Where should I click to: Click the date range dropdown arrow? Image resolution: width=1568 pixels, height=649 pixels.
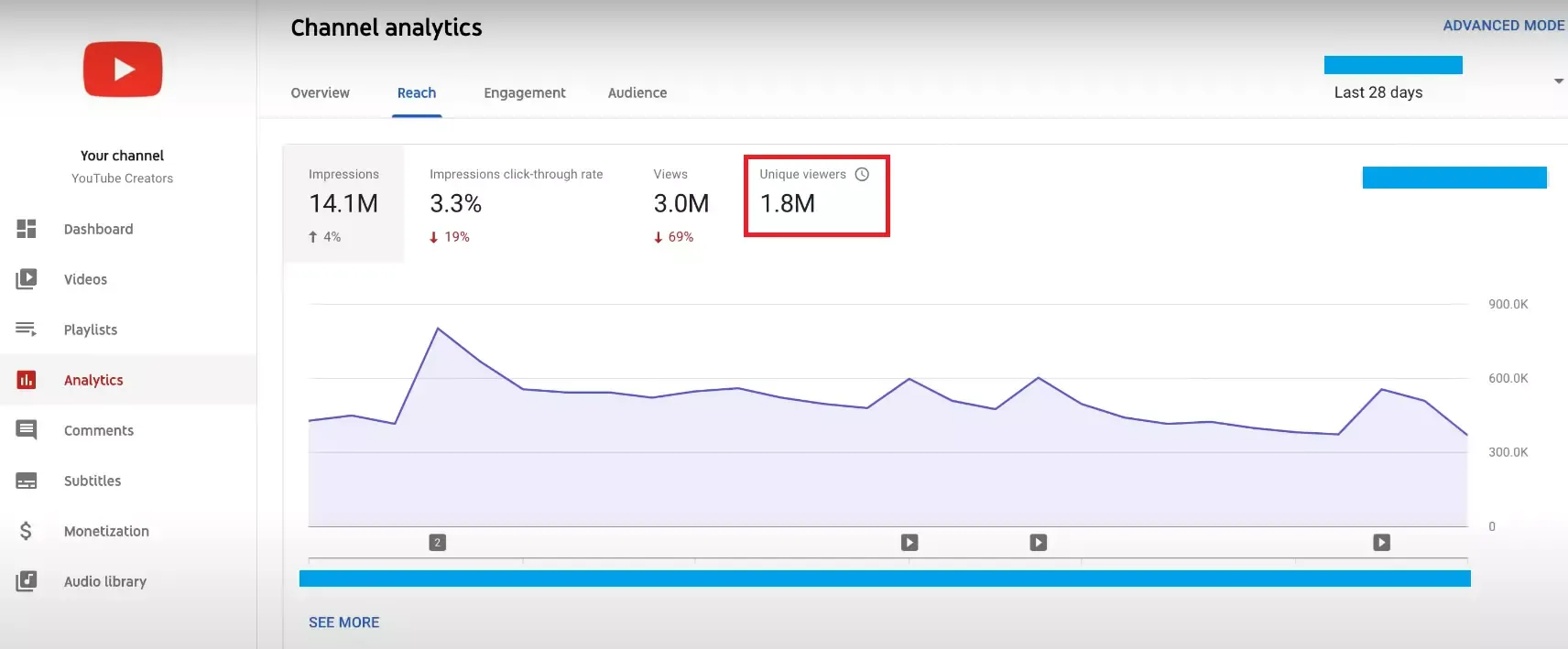tap(1558, 81)
